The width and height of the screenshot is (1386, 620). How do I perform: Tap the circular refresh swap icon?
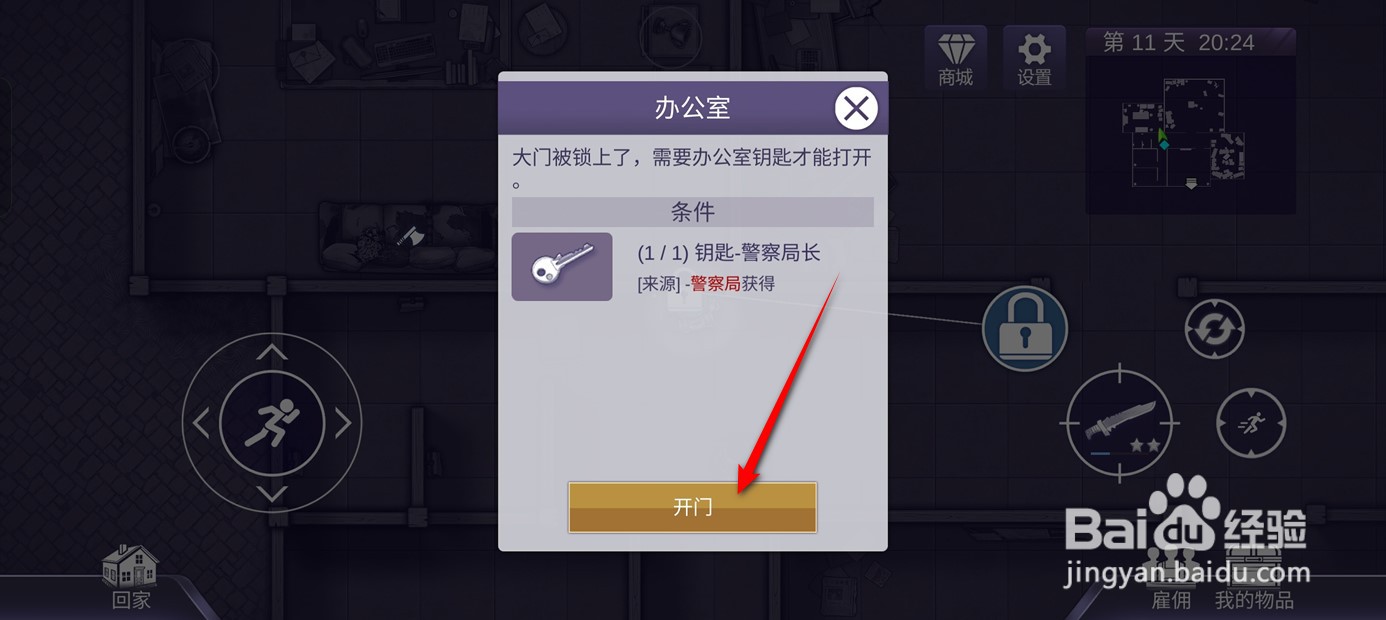pyautogui.click(x=1214, y=329)
